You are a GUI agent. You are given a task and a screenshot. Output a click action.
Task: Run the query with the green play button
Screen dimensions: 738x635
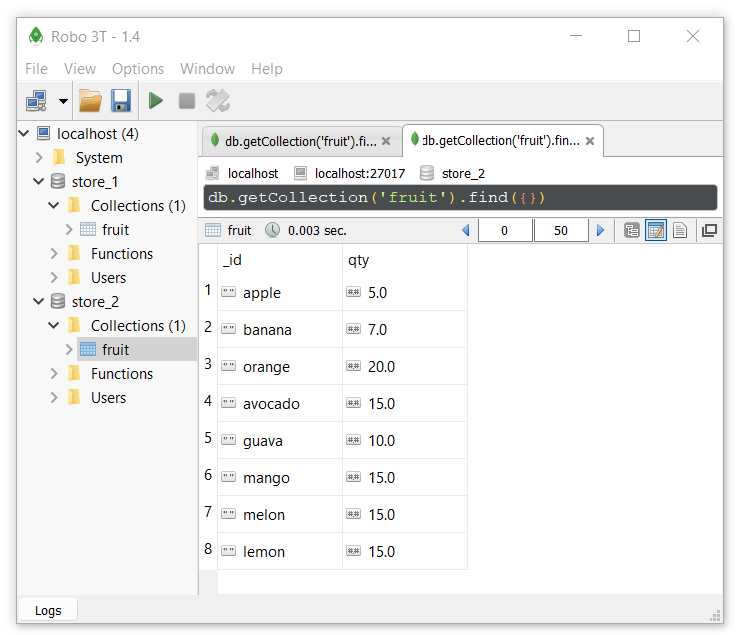[x=155, y=101]
